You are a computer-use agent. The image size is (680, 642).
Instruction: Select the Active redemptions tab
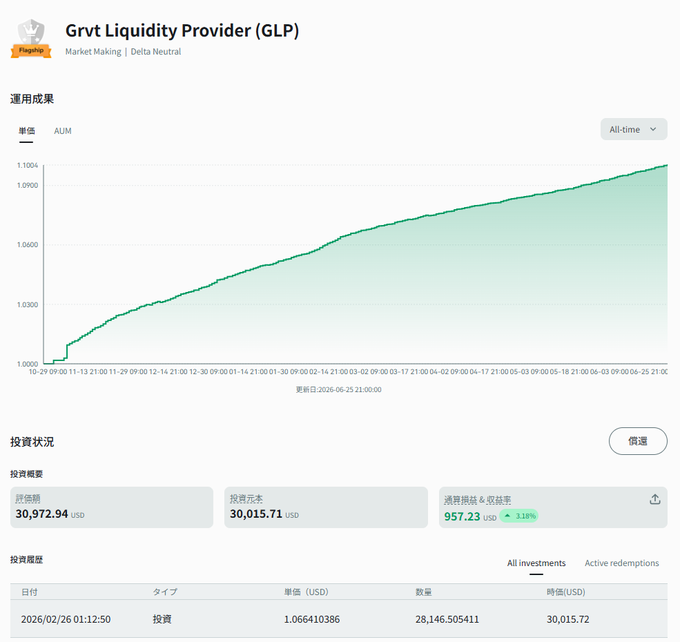tap(621, 563)
